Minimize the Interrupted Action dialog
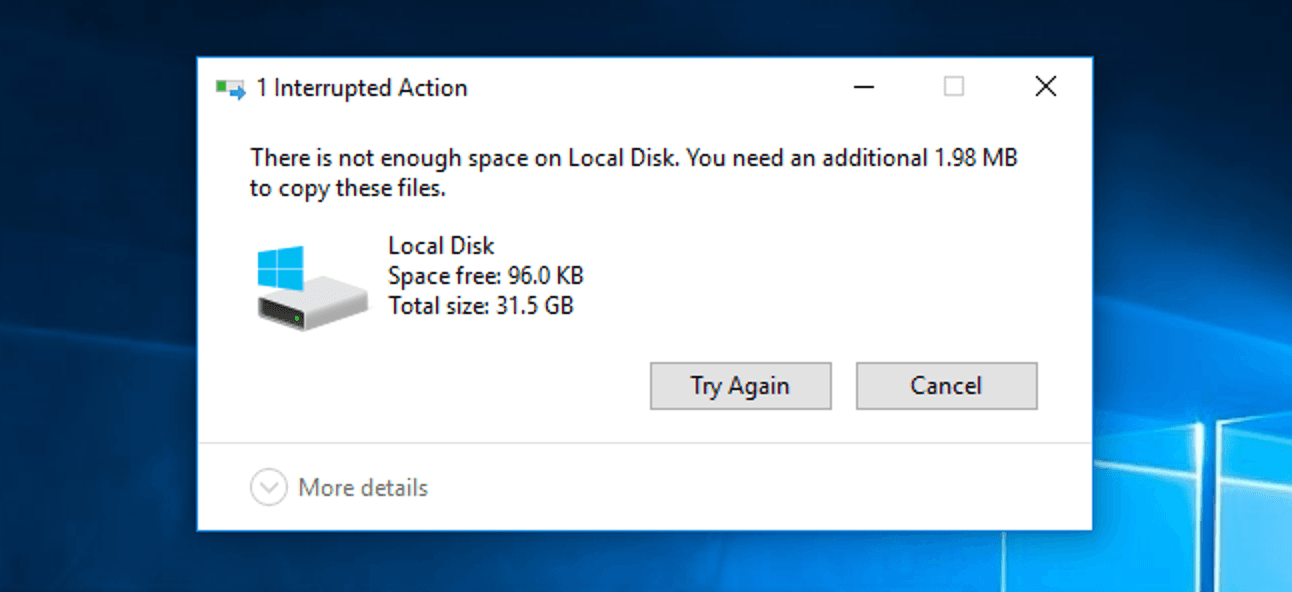The image size is (1292, 592). coord(865,87)
